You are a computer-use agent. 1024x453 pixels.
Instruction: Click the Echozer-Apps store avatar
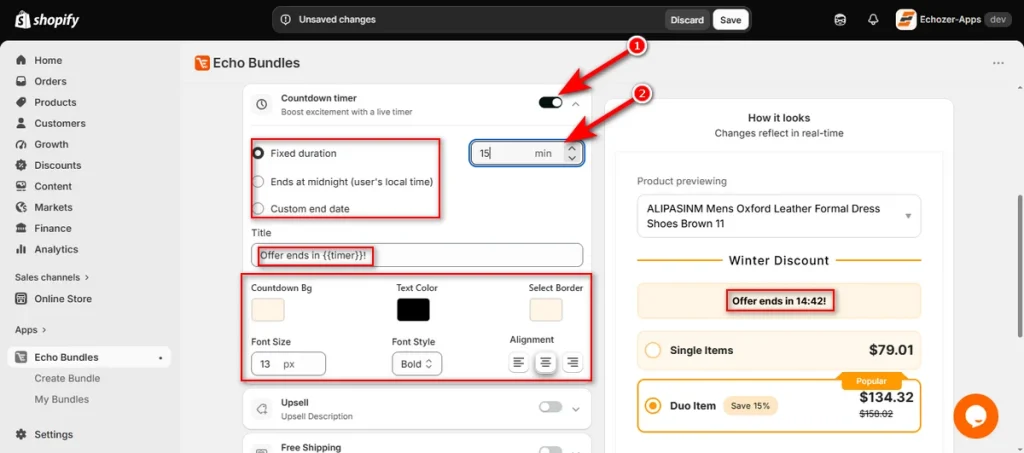click(x=904, y=20)
